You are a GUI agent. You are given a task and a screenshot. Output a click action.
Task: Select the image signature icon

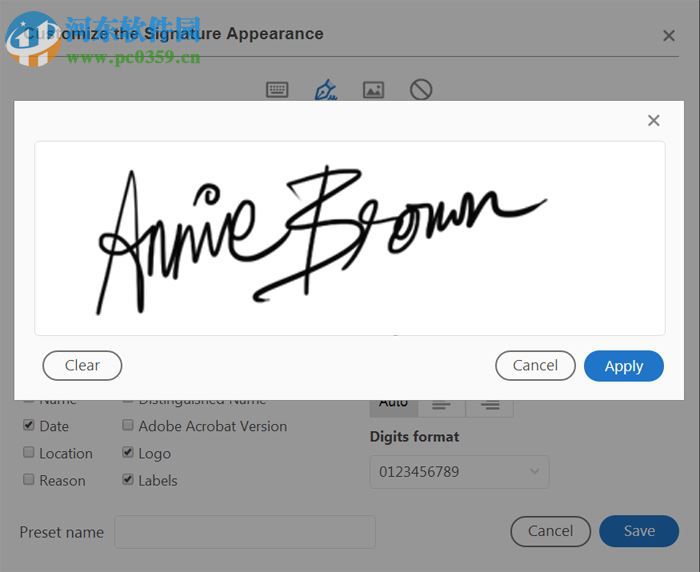point(373,90)
